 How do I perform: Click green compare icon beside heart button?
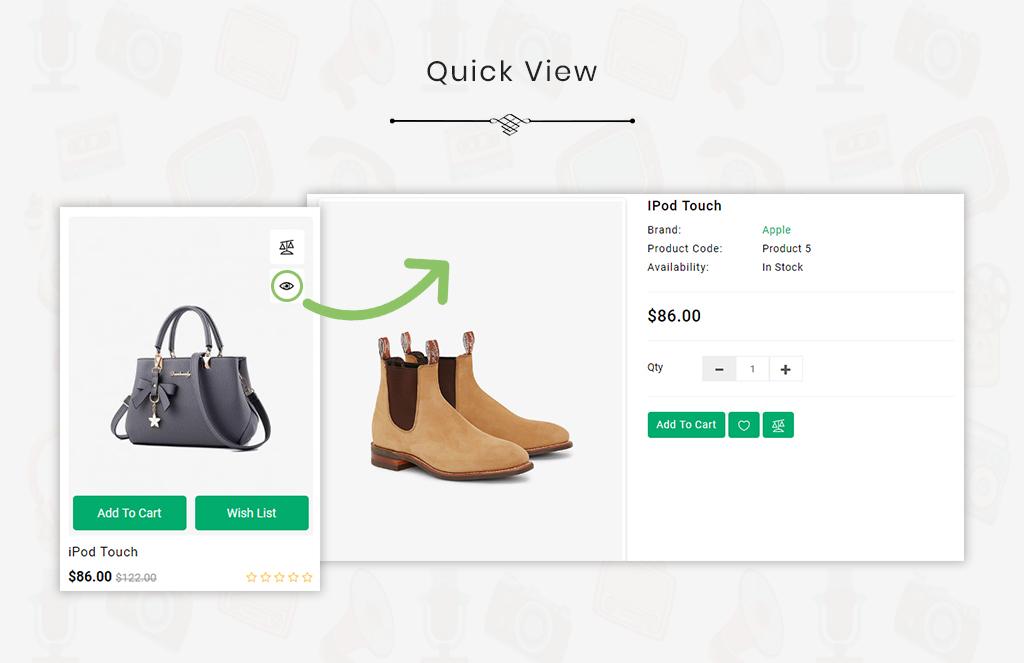778,425
